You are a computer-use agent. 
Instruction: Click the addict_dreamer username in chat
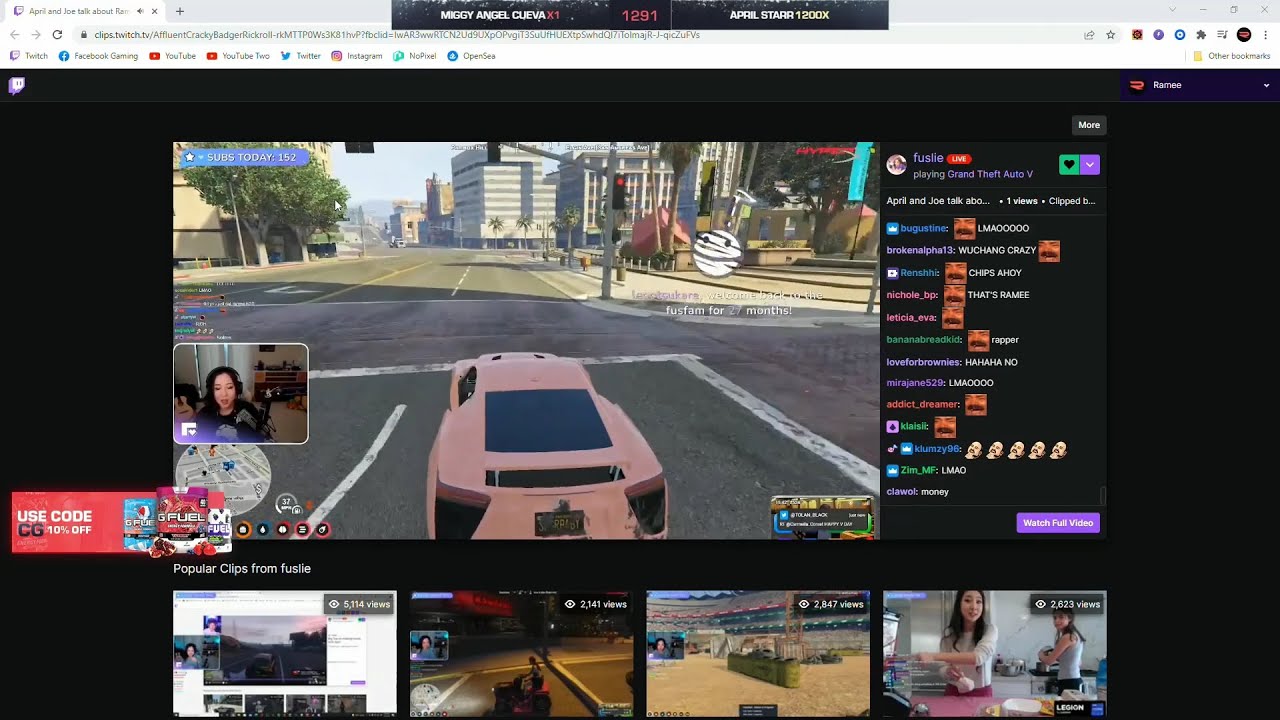[x=922, y=404]
